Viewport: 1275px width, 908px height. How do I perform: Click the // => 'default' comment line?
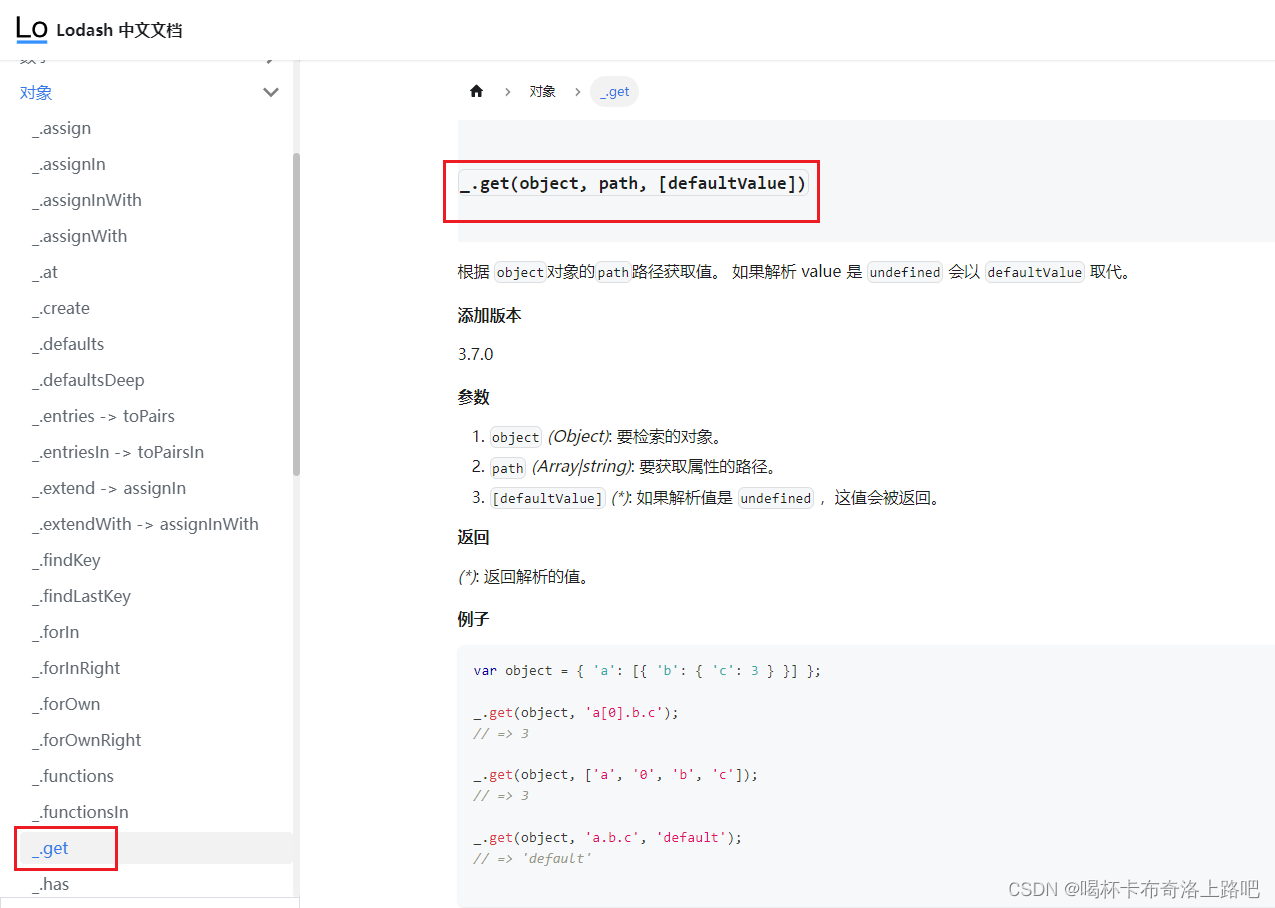pos(532,858)
